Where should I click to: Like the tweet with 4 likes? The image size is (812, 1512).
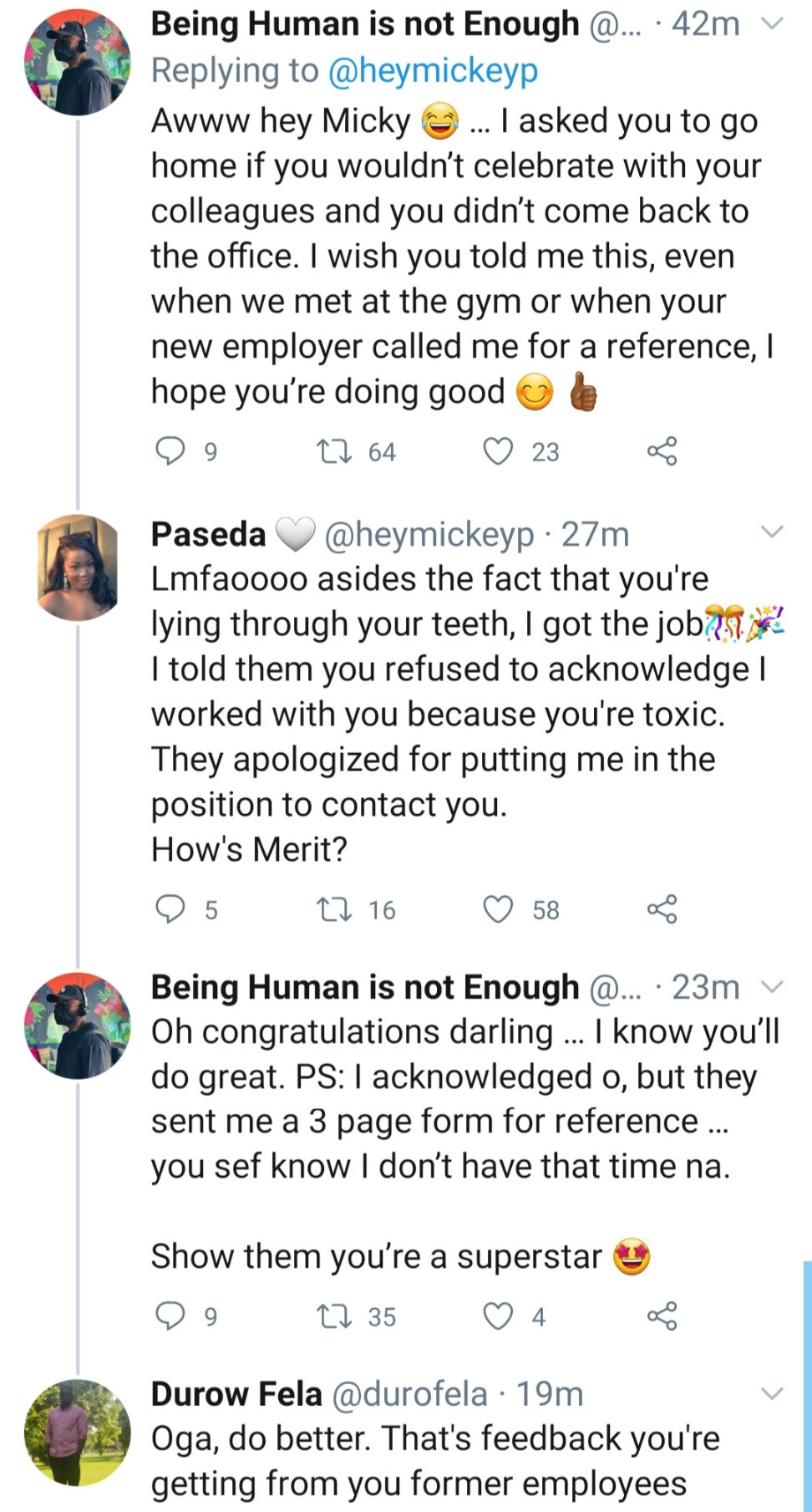499,1316
